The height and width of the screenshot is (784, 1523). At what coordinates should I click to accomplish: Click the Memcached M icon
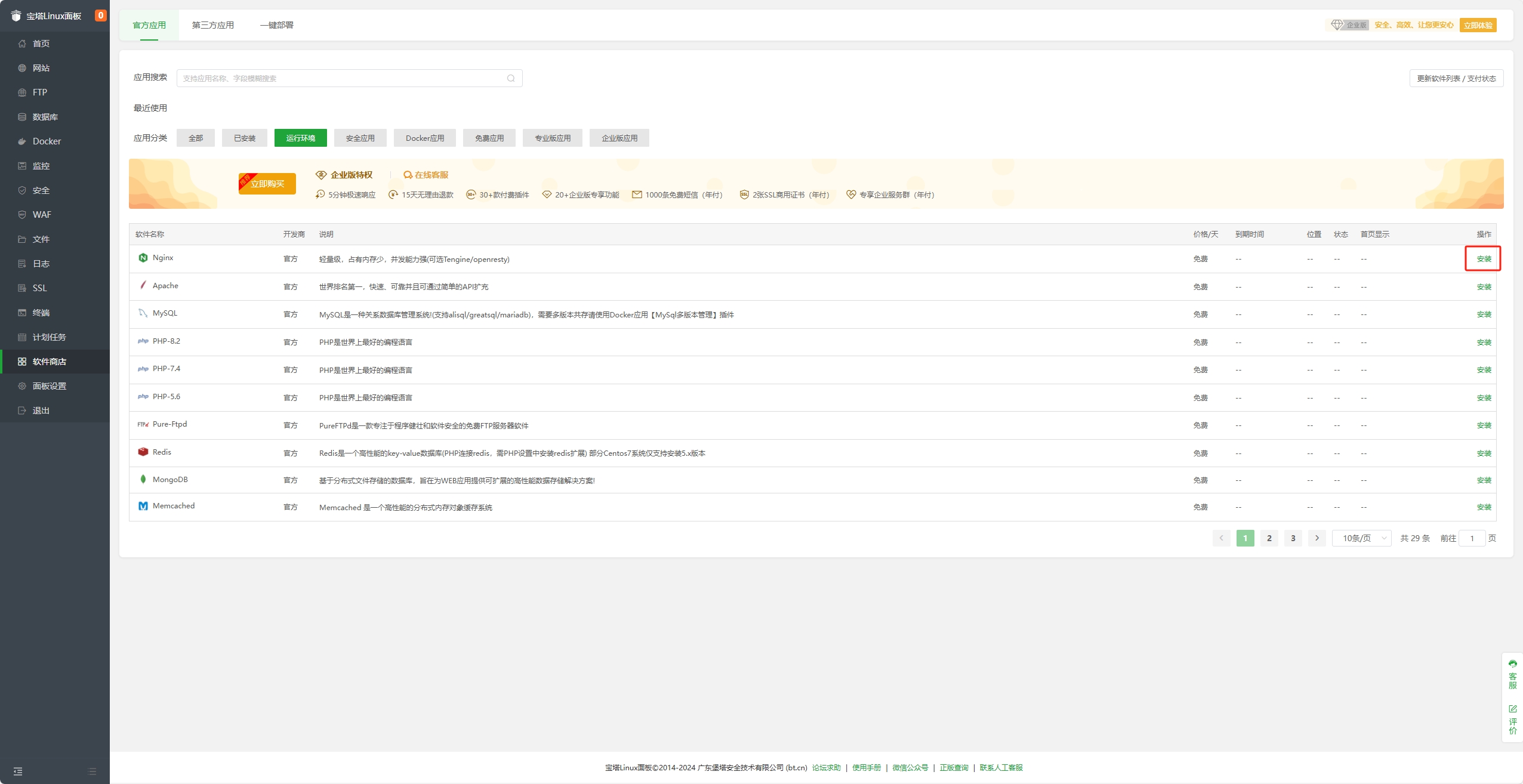143,506
